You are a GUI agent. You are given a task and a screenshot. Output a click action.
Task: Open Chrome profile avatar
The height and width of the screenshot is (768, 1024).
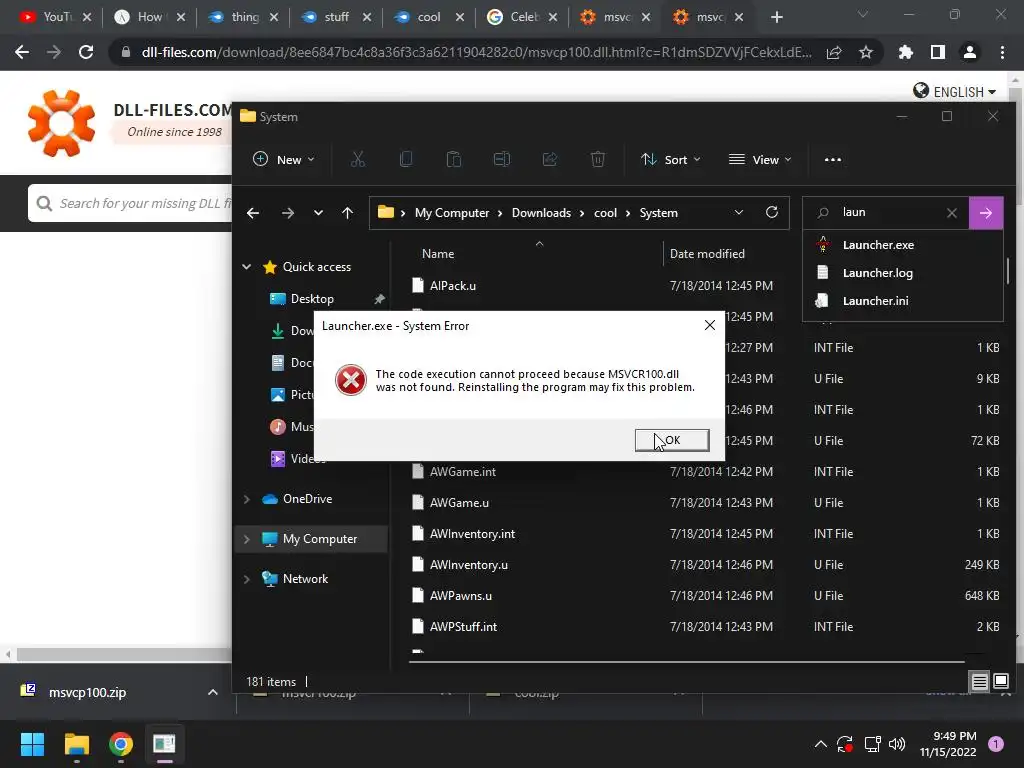coord(970,52)
